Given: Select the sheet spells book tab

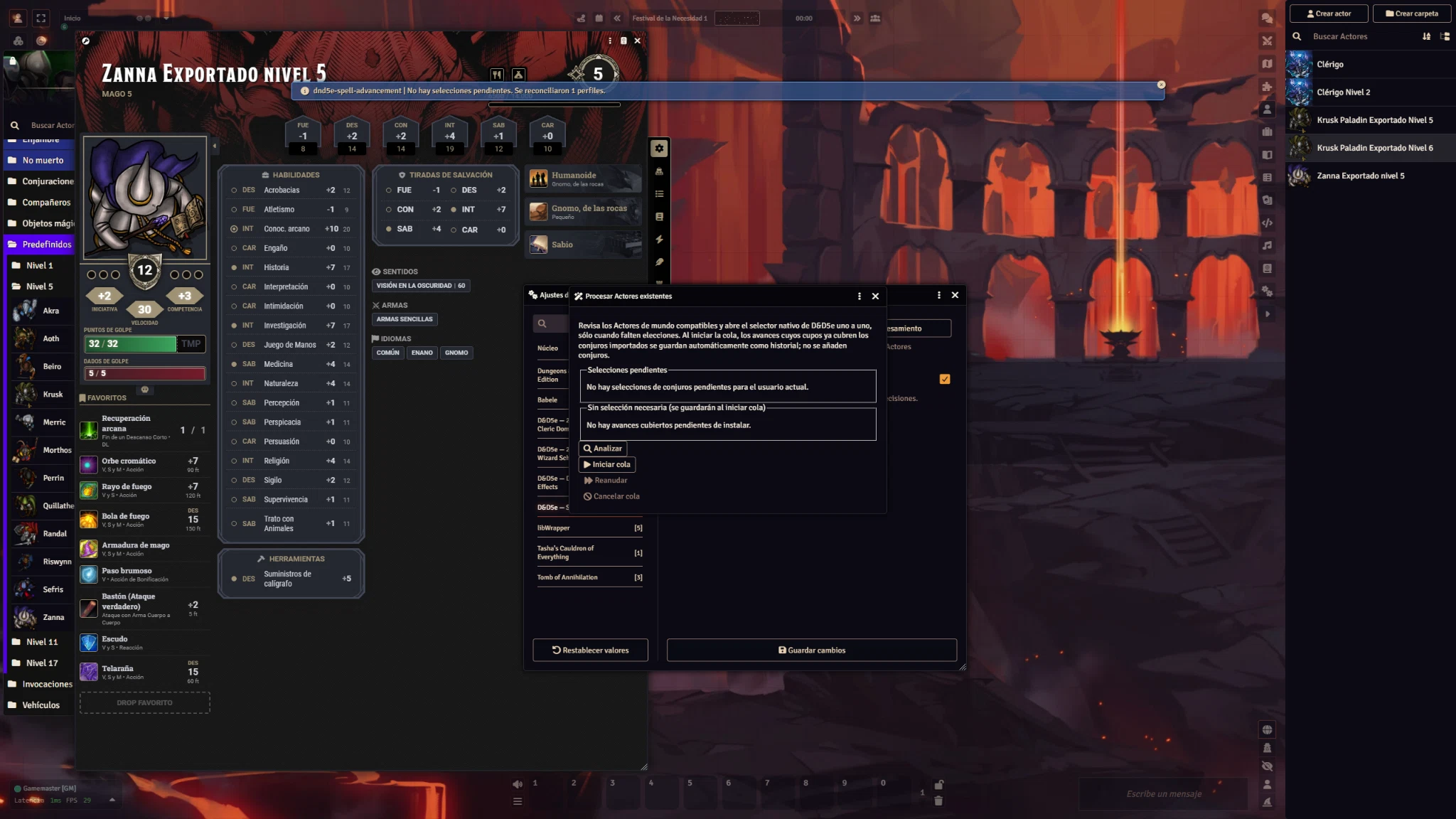Looking at the screenshot, I should pyautogui.click(x=659, y=217).
